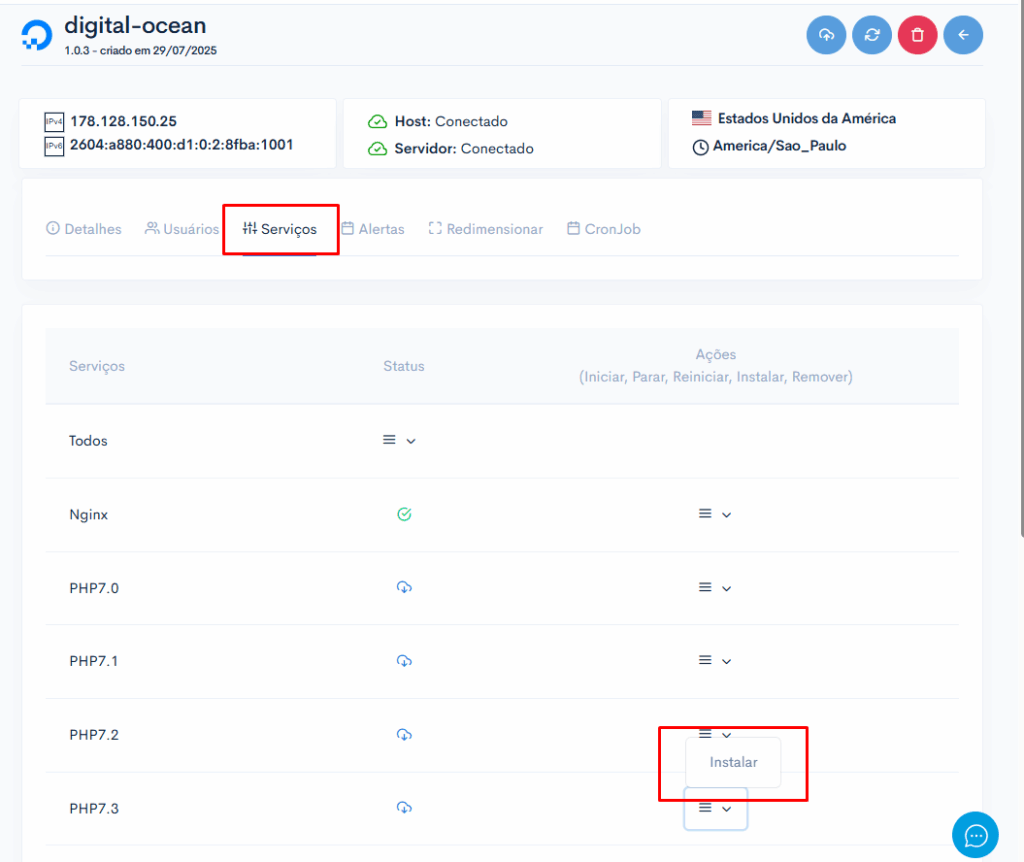
Task: Open the PHP7.3 actions dropdown
Action: click(715, 808)
